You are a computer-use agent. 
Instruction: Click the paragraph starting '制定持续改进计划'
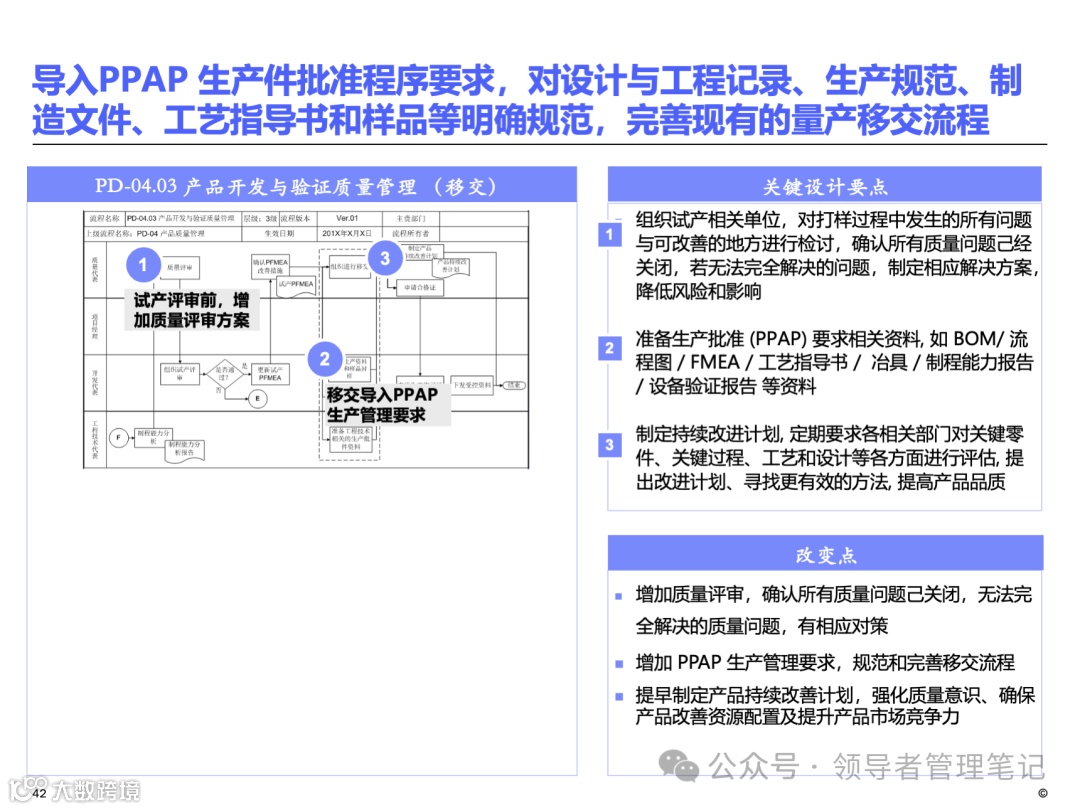tap(829, 458)
